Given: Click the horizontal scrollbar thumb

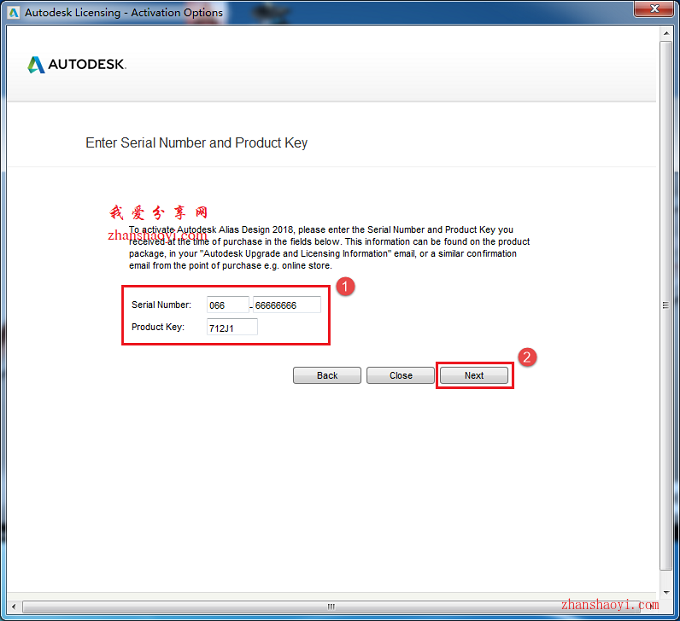Looking at the screenshot, I should 331,606.
